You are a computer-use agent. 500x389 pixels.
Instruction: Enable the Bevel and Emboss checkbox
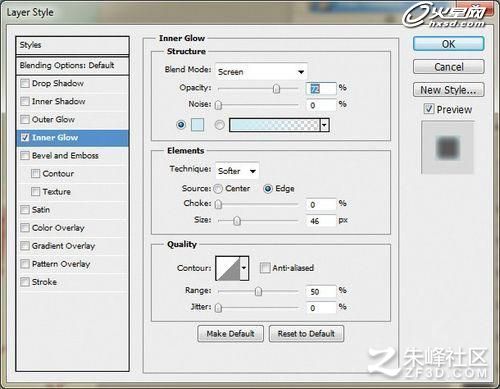[x=25, y=155]
